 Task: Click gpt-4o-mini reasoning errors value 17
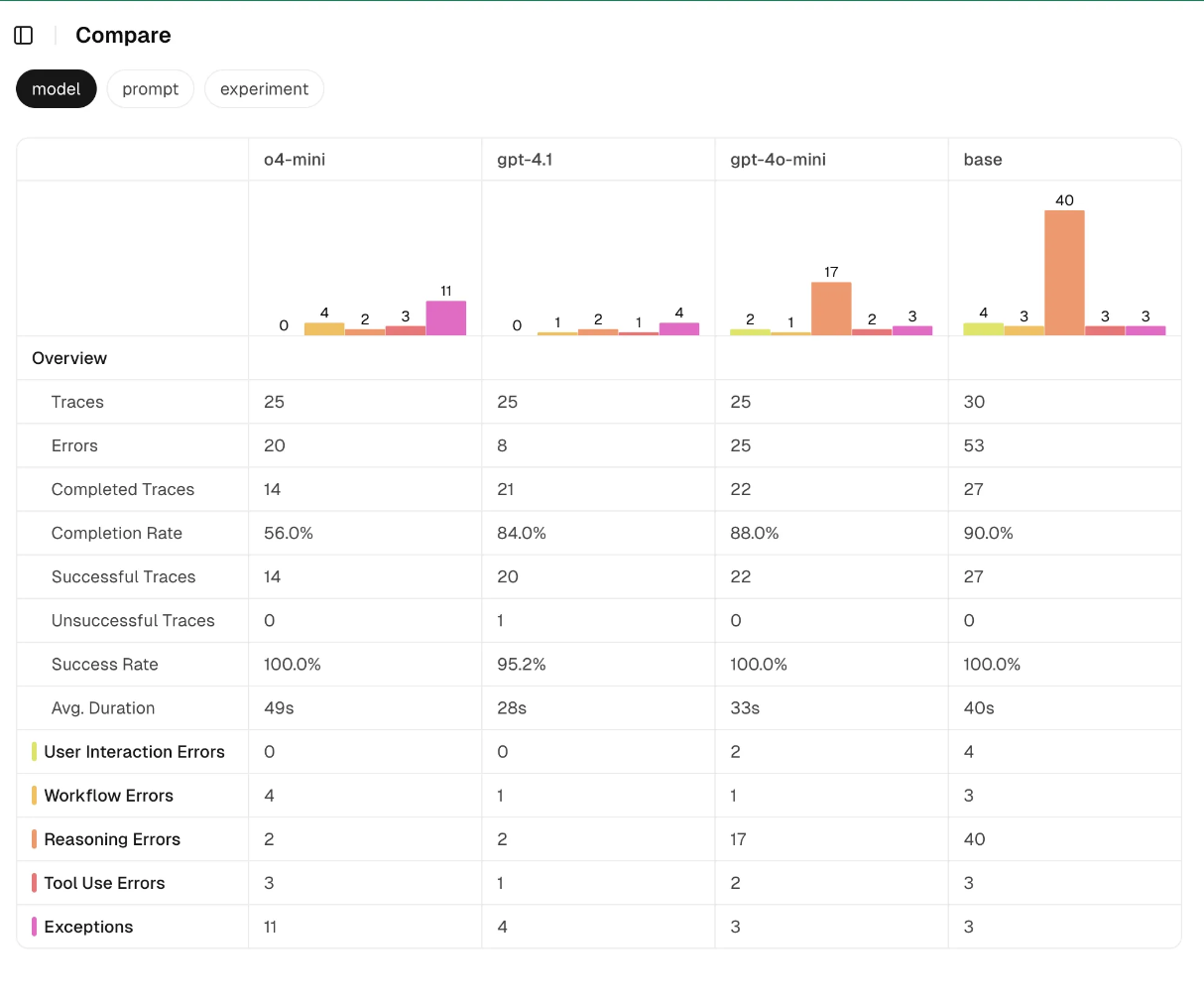pos(738,839)
